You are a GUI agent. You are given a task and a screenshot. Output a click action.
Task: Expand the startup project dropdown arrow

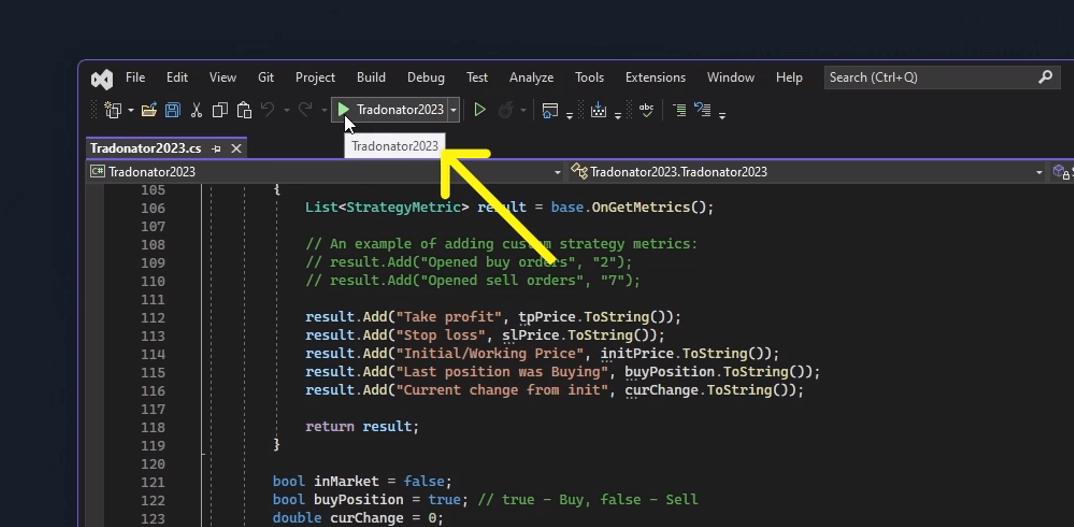click(454, 110)
